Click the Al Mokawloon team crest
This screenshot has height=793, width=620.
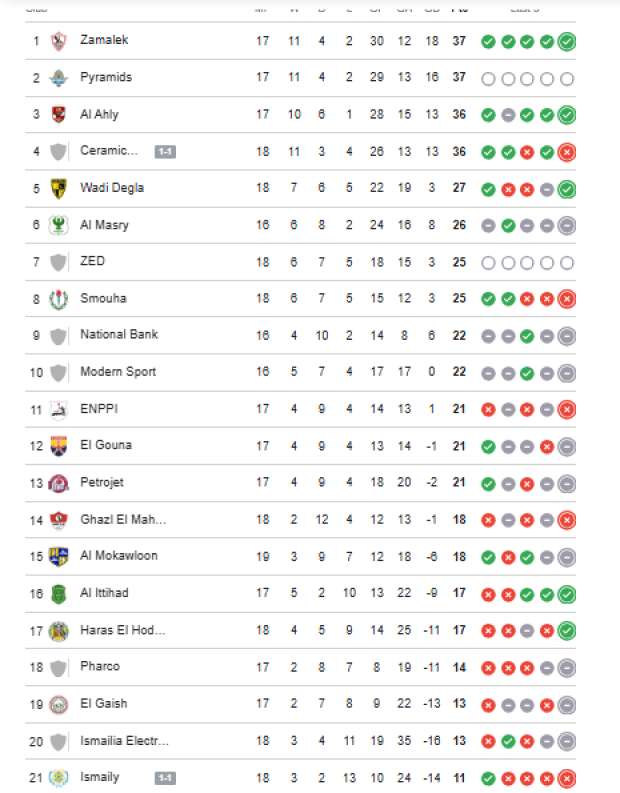coord(58,557)
